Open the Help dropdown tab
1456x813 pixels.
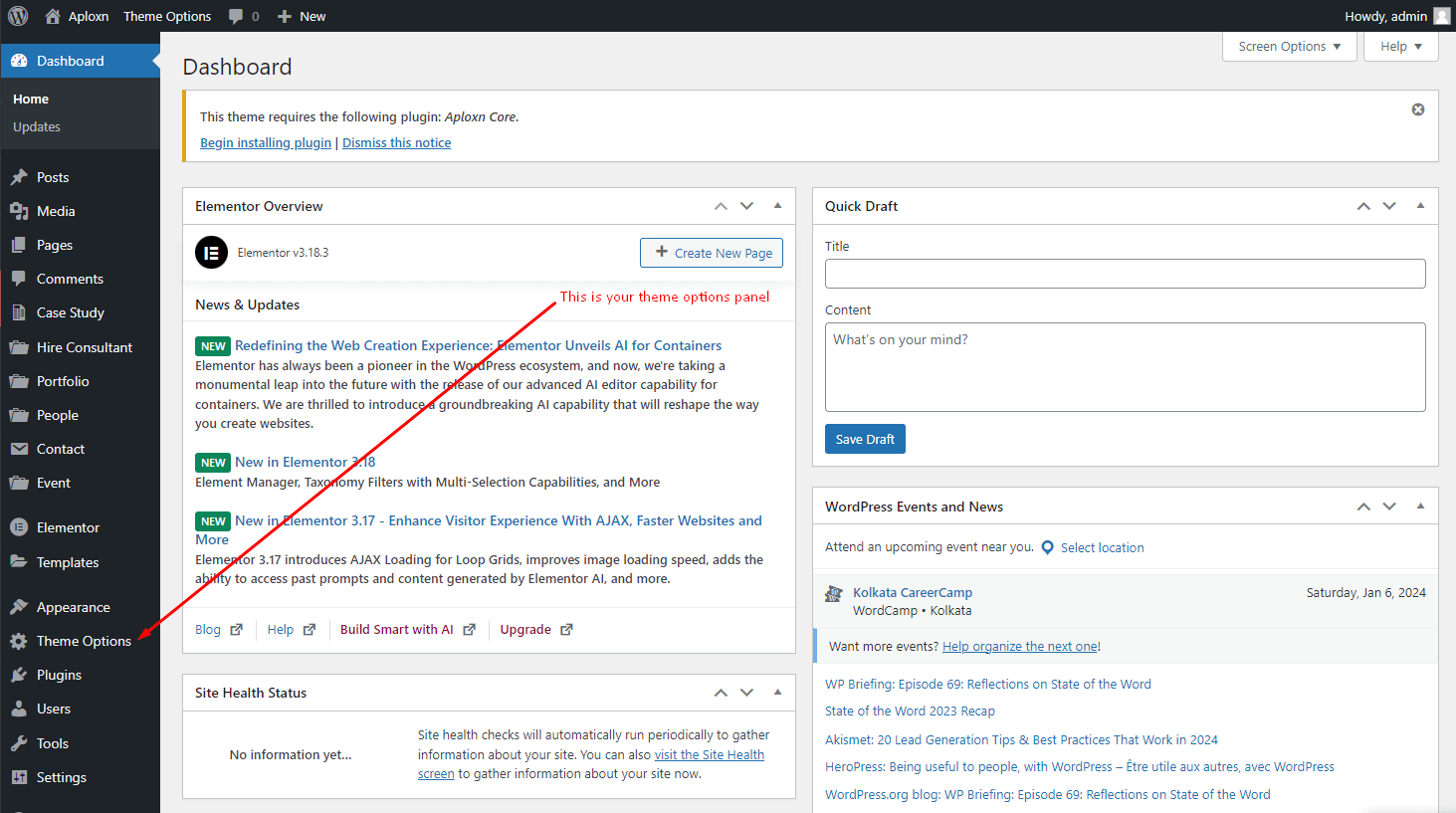point(1400,46)
